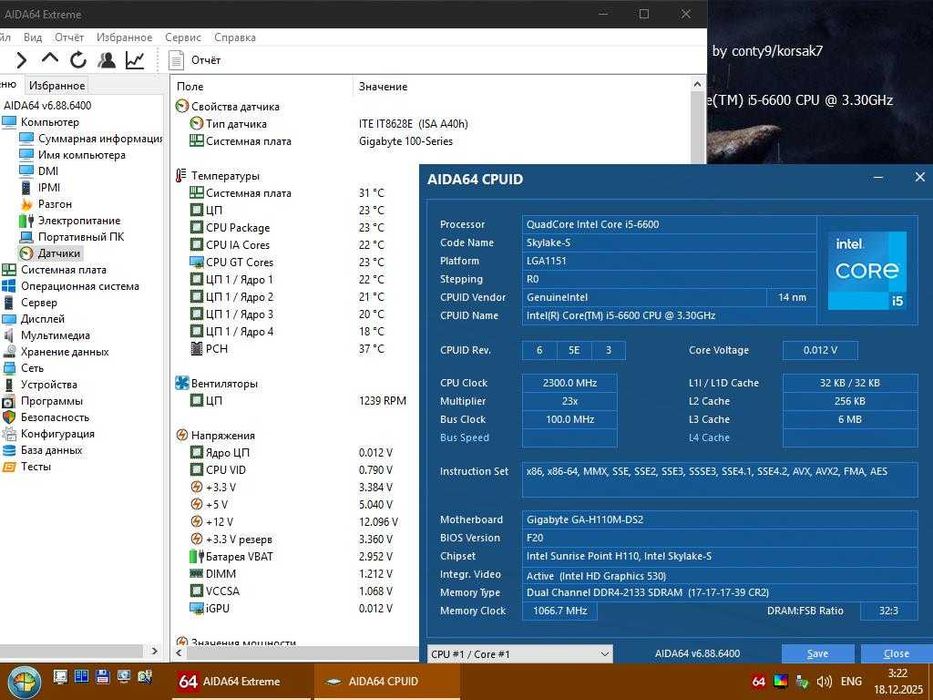Click AIDA64 Extreme taskbar button
933x700 pixels.
(x=241, y=682)
